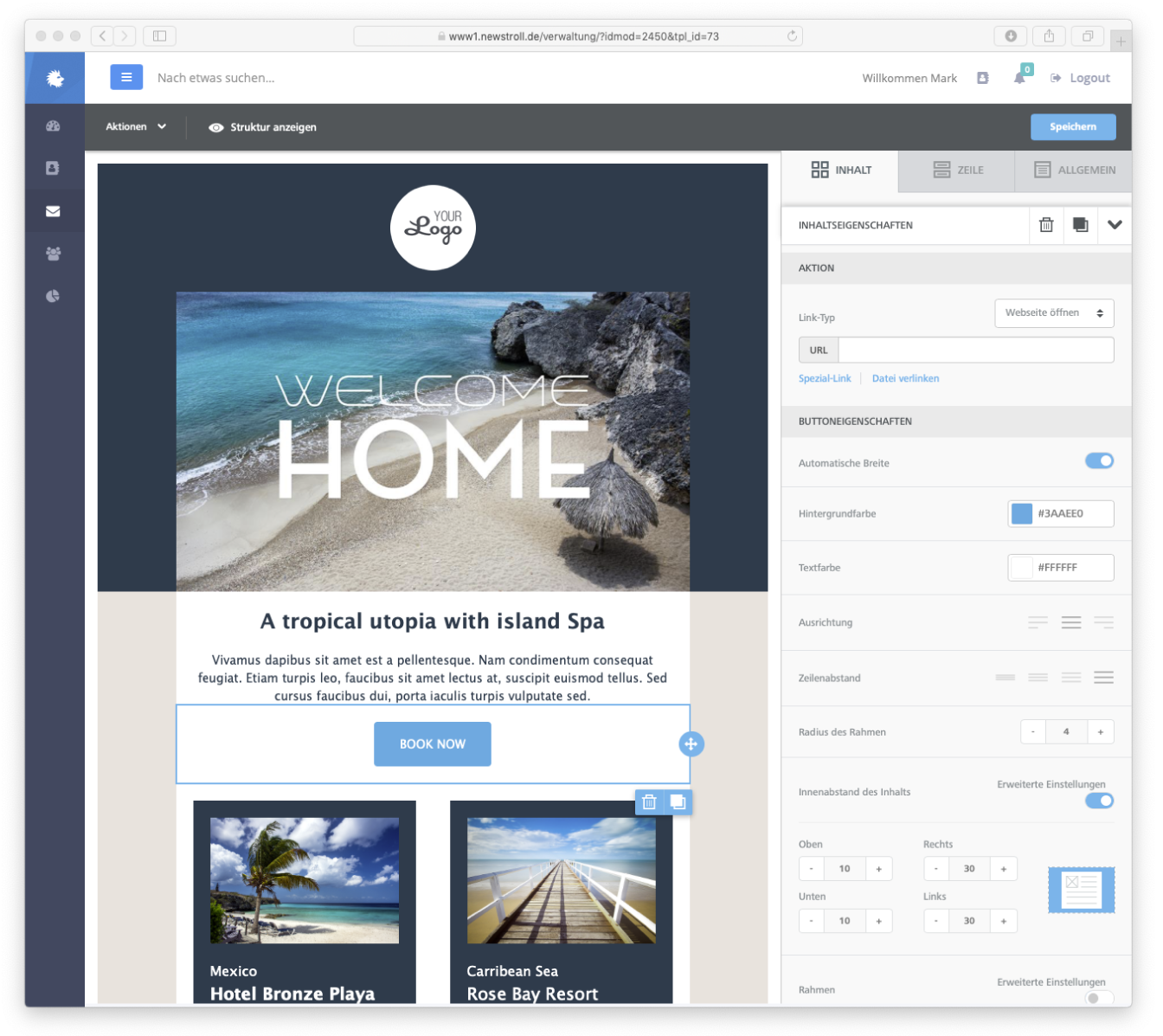Toggle the browser sidebar button

[160, 35]
